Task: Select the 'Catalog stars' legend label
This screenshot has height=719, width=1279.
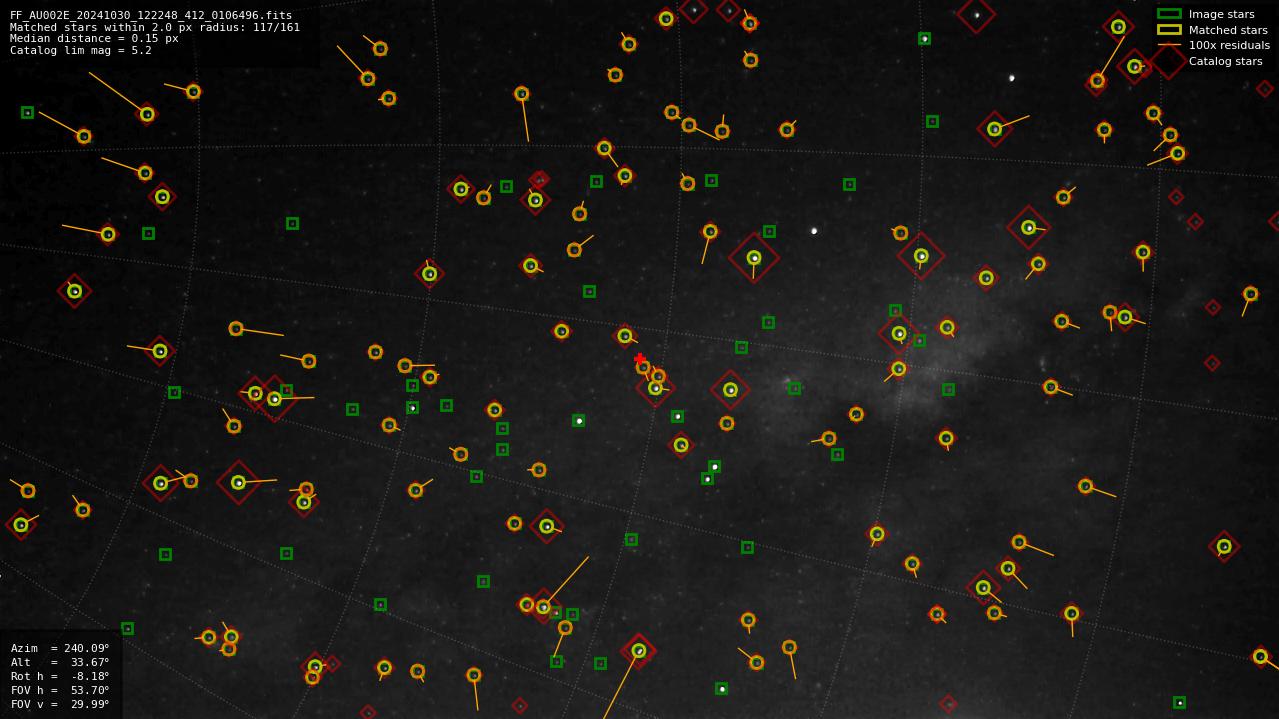Action: coord(1225,61)
